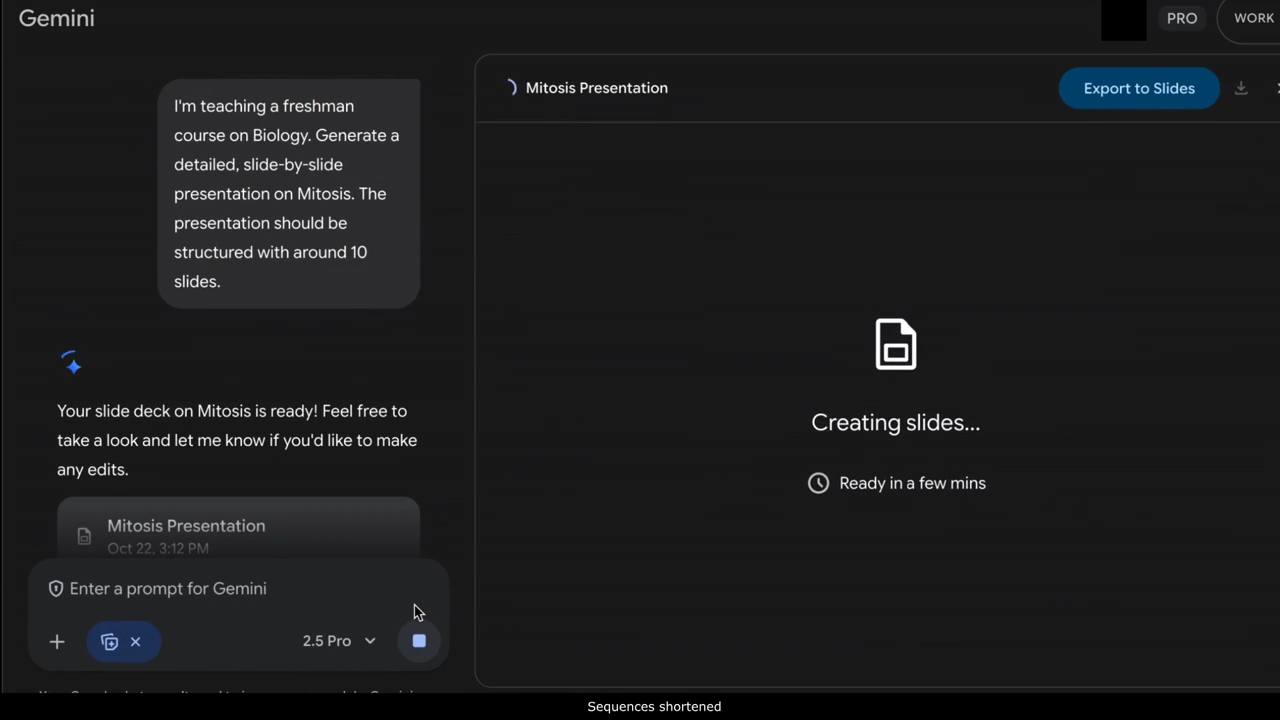Click the Export to Slides button
This screenshot has width=1280, height=720.
pyautogui.click(x=1139, y=88)
